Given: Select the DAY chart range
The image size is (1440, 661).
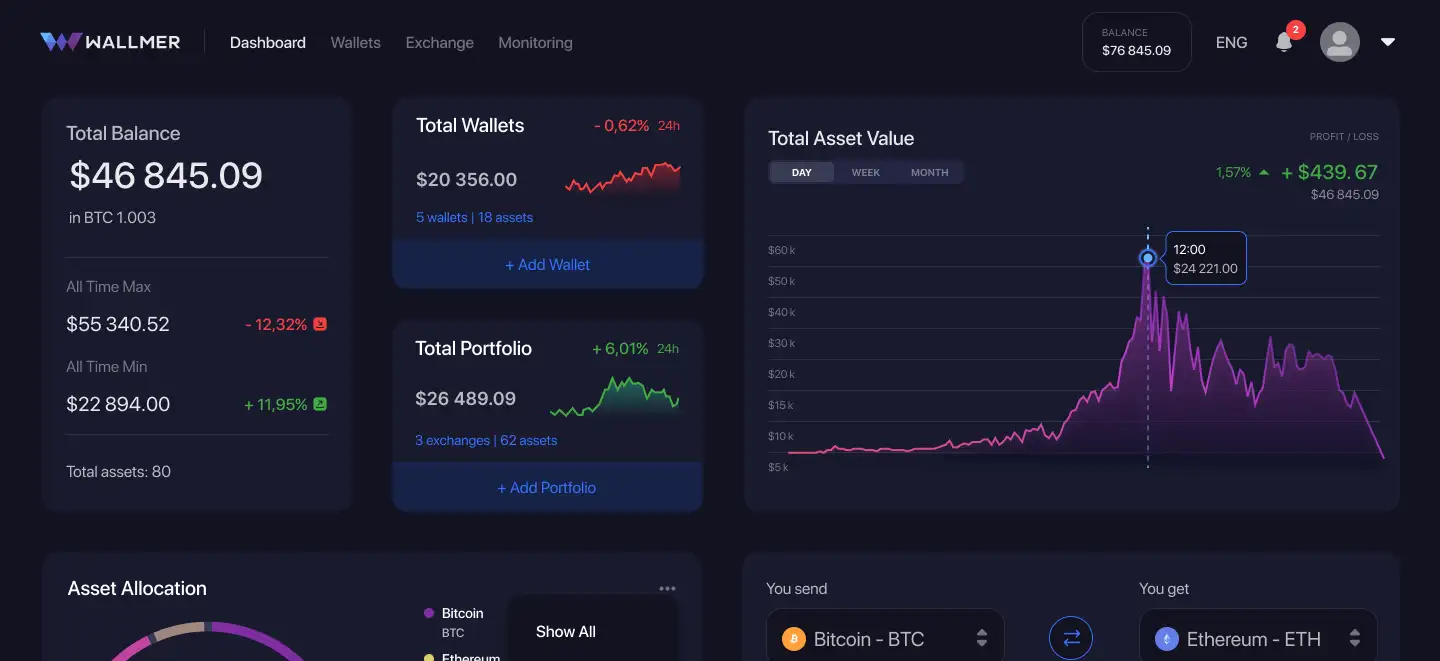Looking at the screenshot, I should [x=802, y=172].
